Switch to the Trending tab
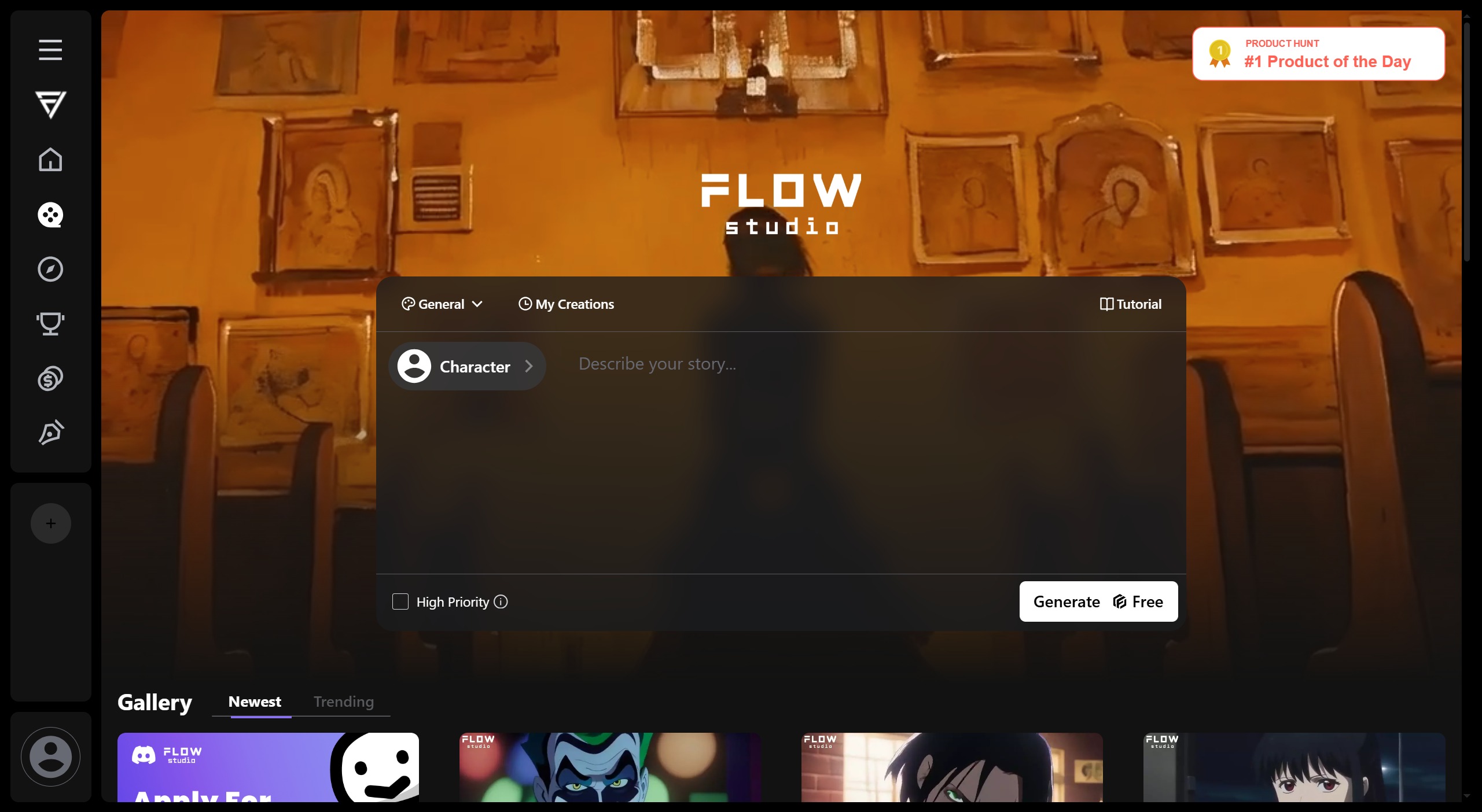1482x812 pixels. coord(343,701)
